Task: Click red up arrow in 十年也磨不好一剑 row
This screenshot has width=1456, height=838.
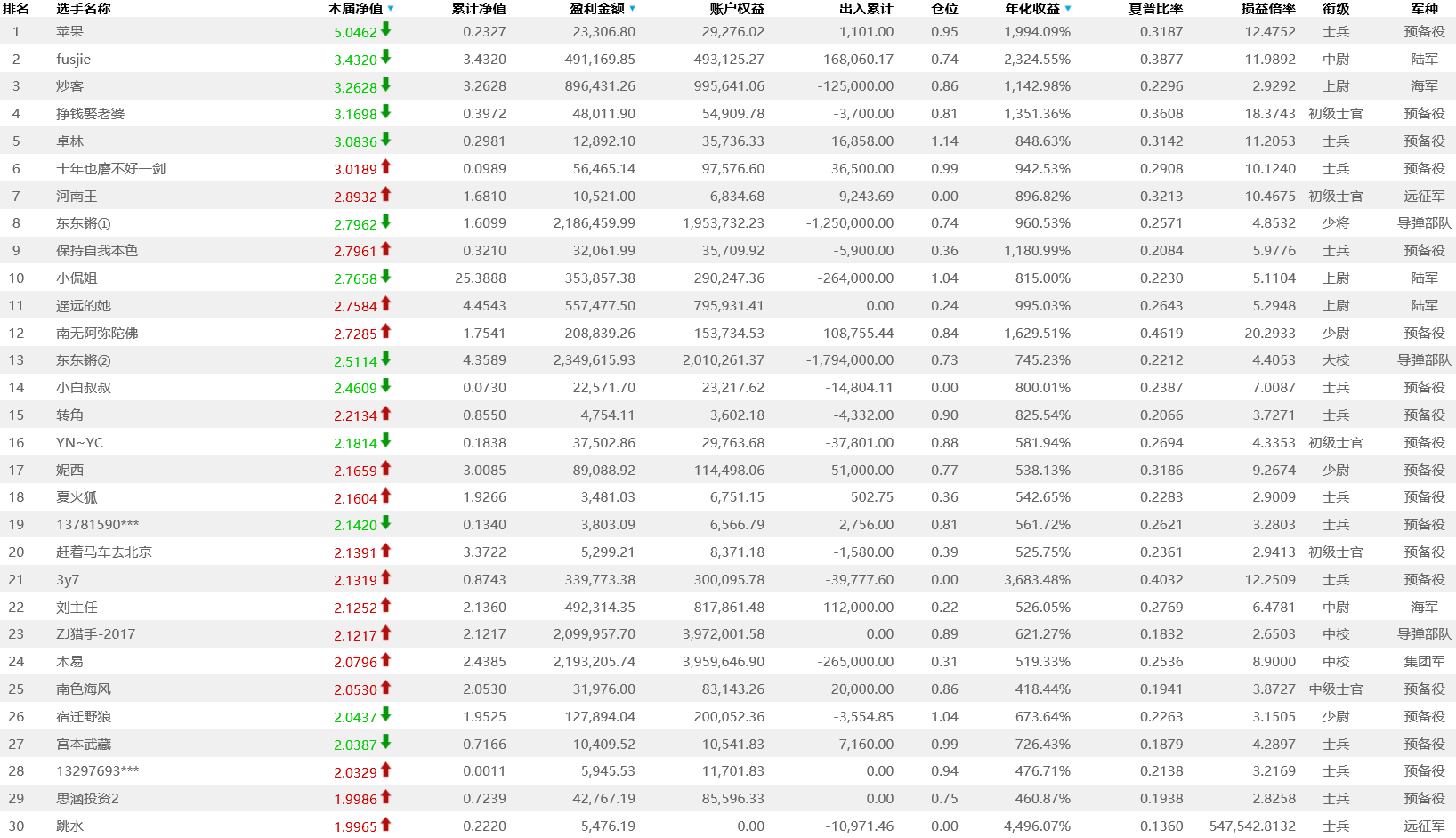Action: pos(385,166)
